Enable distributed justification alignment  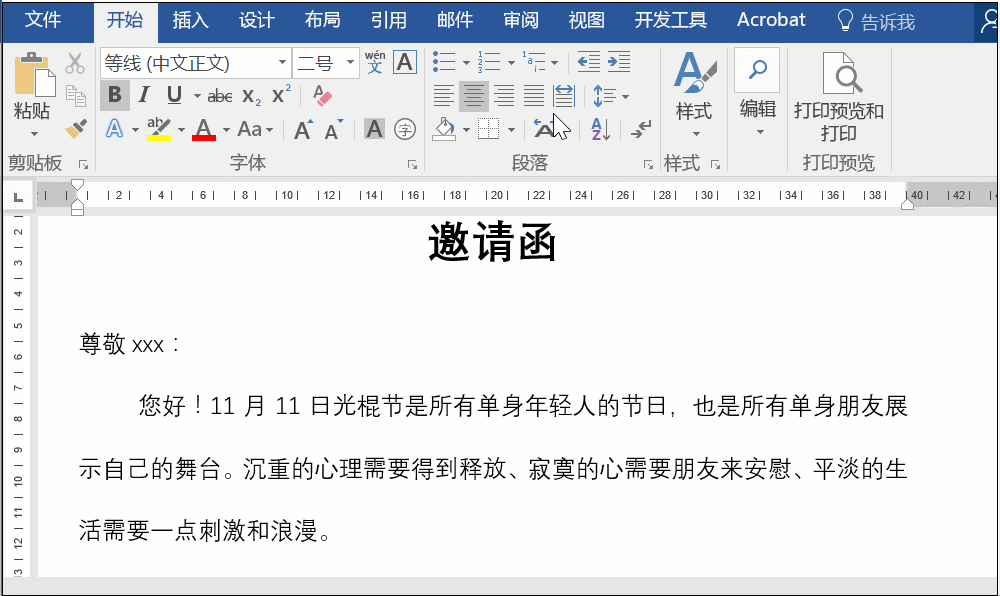[x=562, y=94]
